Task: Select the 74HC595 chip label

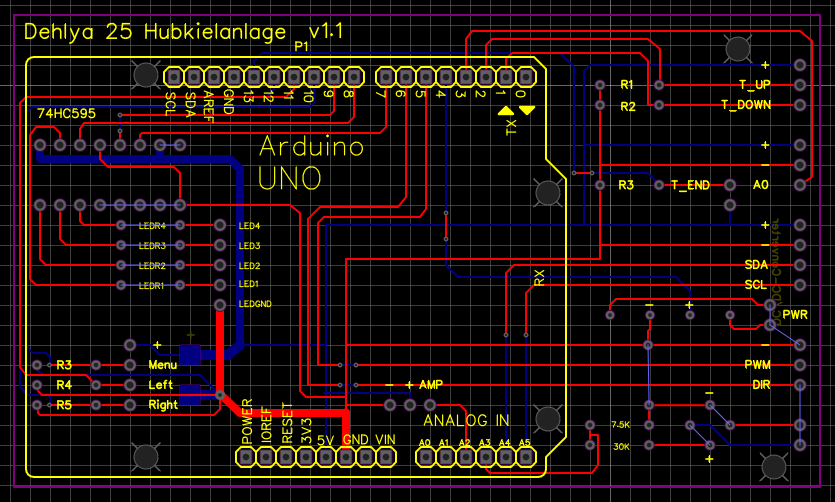Action: (x=66, y=114)
